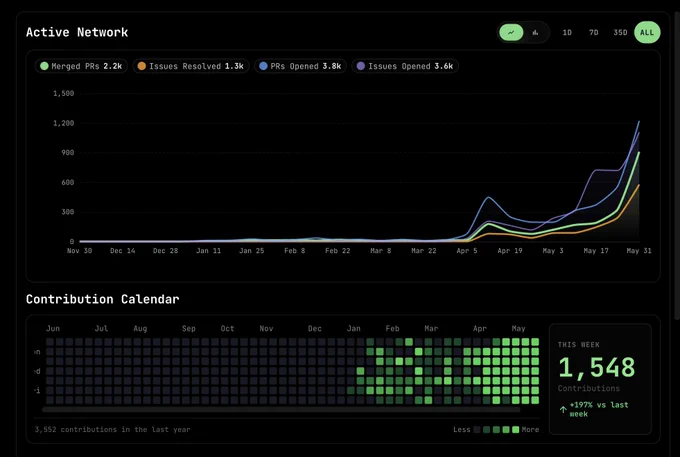Toggle the Merged PRs series
The height and width of the screenshot is (457, 680).
(81, 66)
